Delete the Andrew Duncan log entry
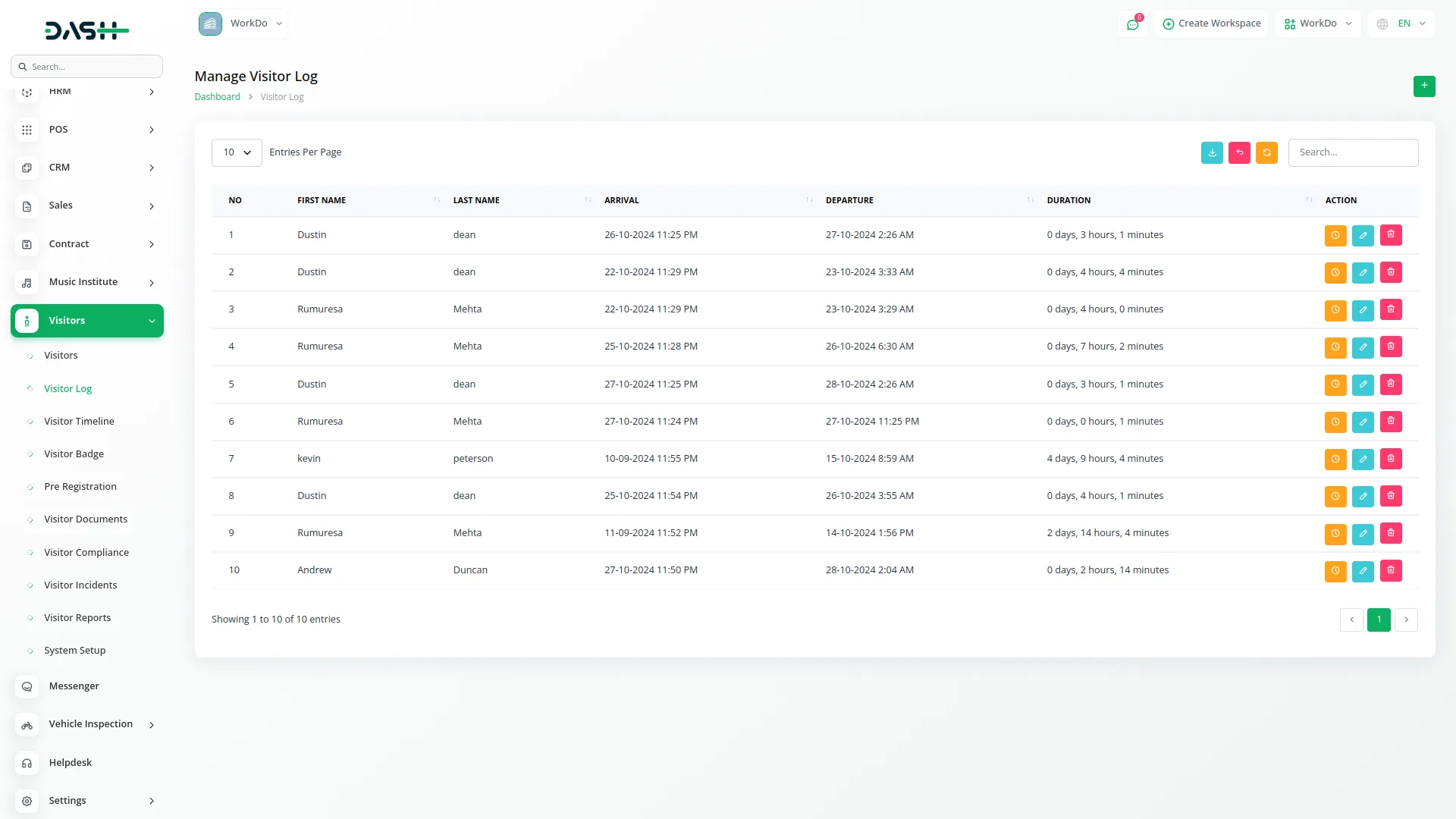 tap(1390, 570)
